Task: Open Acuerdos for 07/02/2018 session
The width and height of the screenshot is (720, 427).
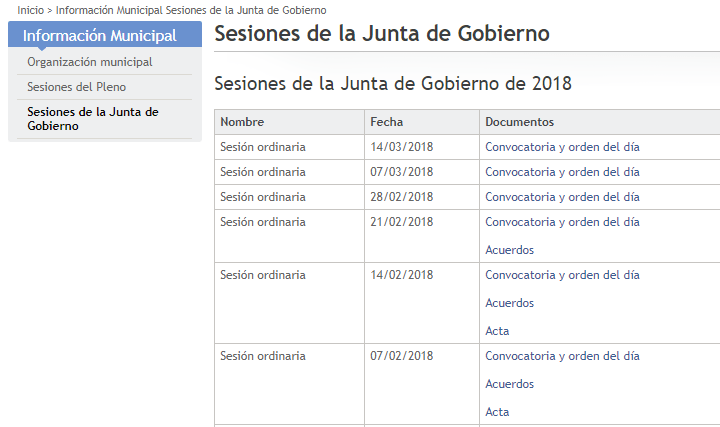Action: 509,384
